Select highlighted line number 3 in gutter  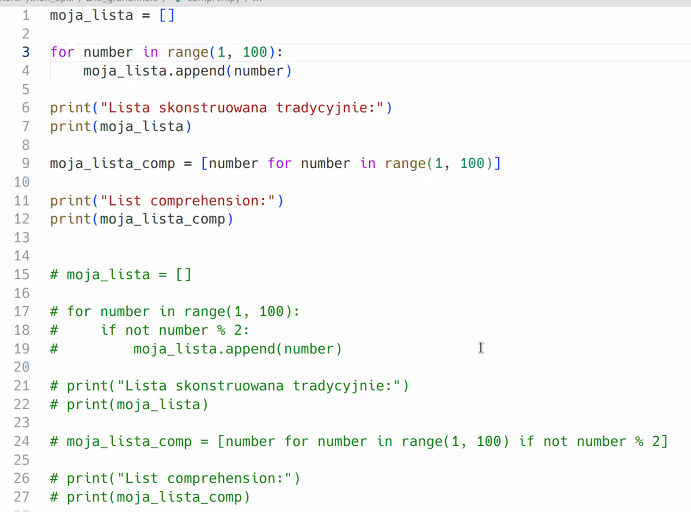click(x=26, y=52)
